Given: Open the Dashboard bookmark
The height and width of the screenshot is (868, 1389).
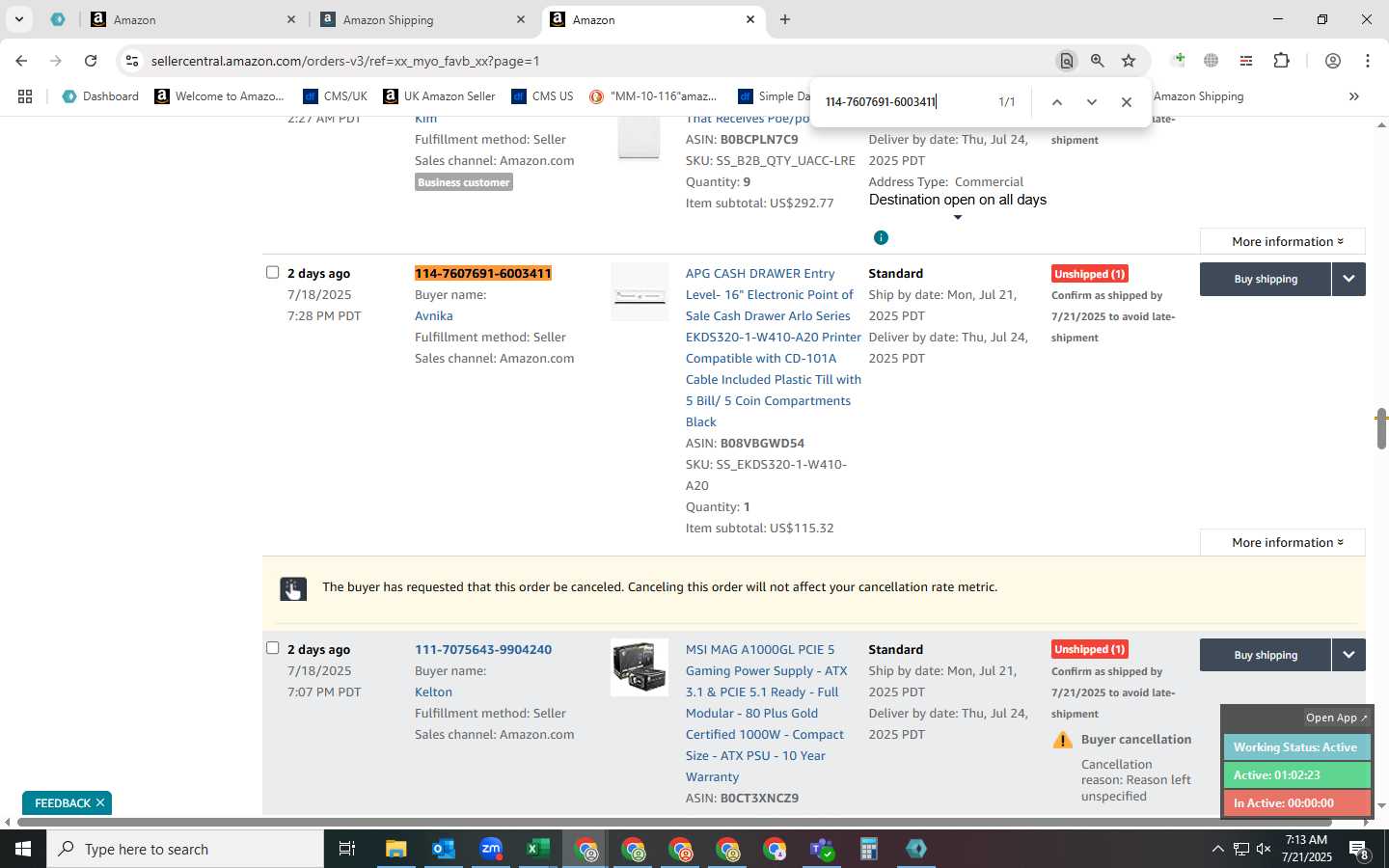Looking at the screenshot, I should 100,96.
